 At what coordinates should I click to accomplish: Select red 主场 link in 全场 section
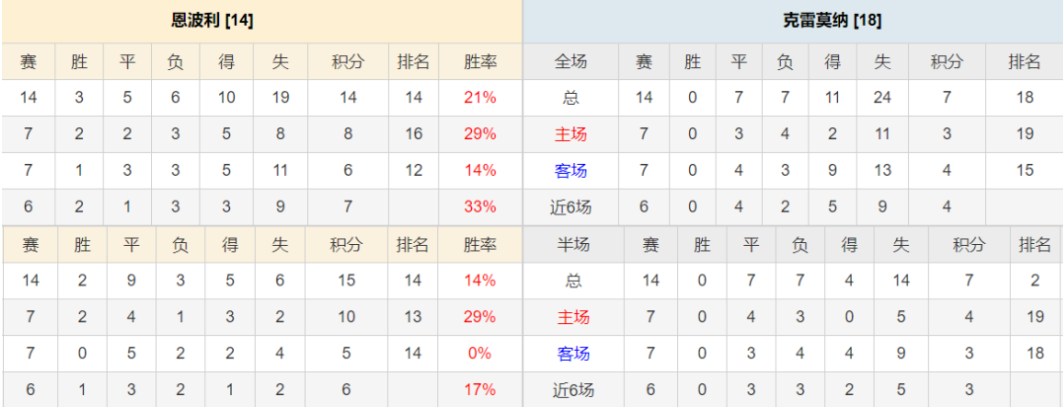pos(571,134)
